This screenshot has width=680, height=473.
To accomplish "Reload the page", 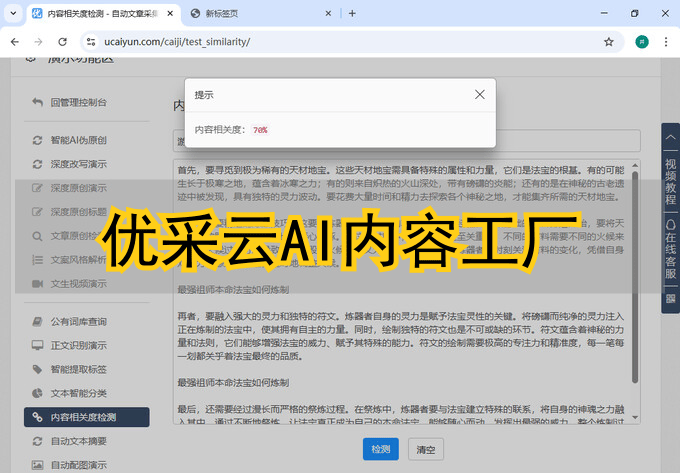I will (62, 42).
